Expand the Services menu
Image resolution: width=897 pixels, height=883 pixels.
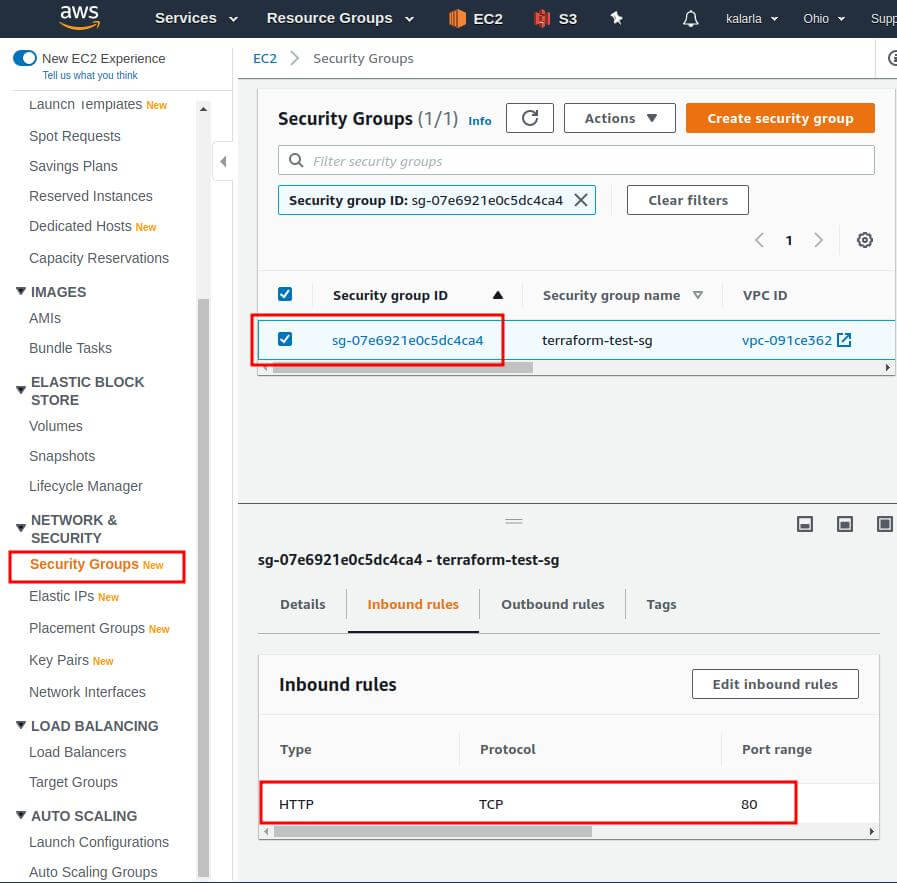(196, 18)
